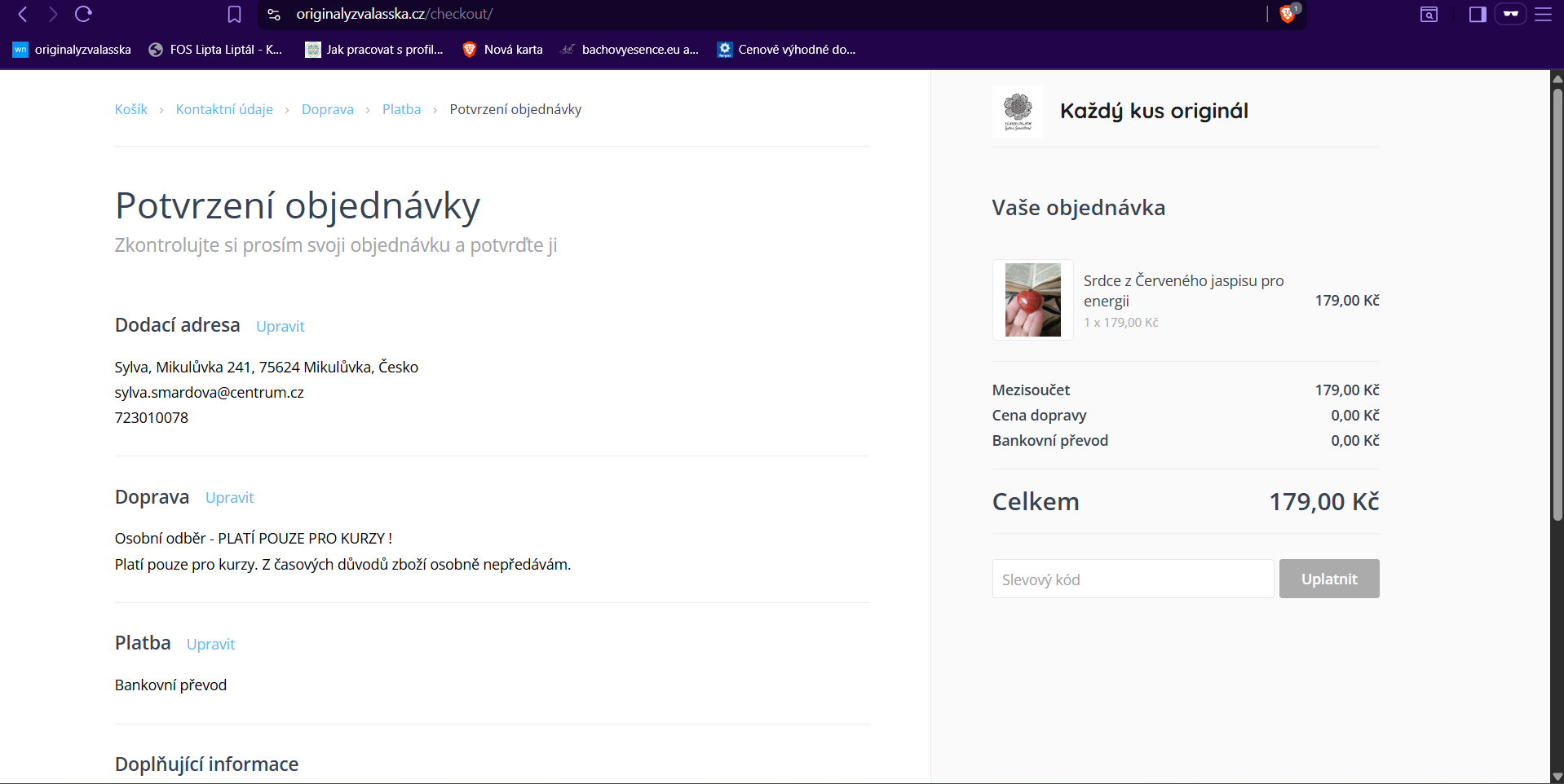
Task: Toggle the browser sidebar panel
Action: point(1477,14)
